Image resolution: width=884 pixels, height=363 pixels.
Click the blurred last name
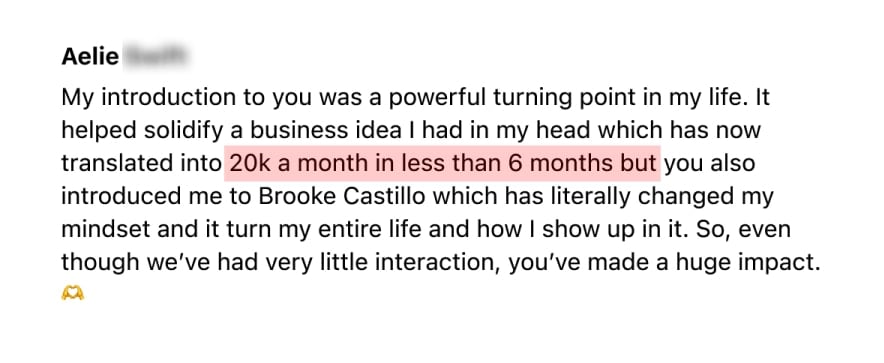(156, 56)
